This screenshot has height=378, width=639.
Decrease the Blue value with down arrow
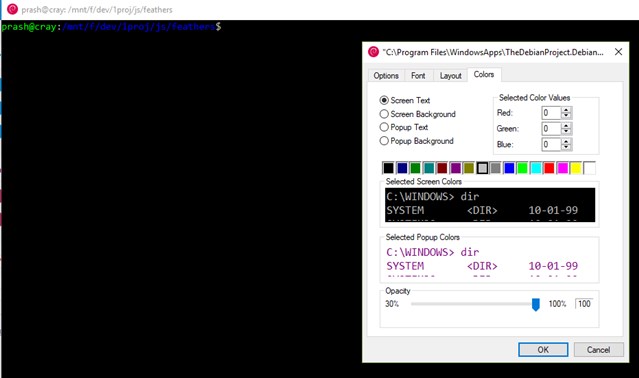click(566, 147)
